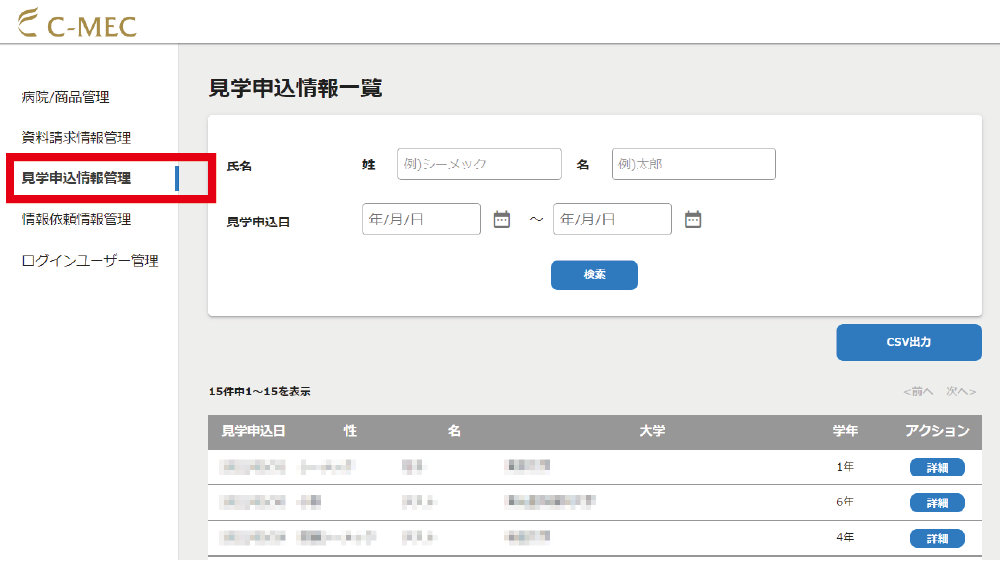
Task: Open 情報依頼情報管理 menu
Action: point(76,219)
